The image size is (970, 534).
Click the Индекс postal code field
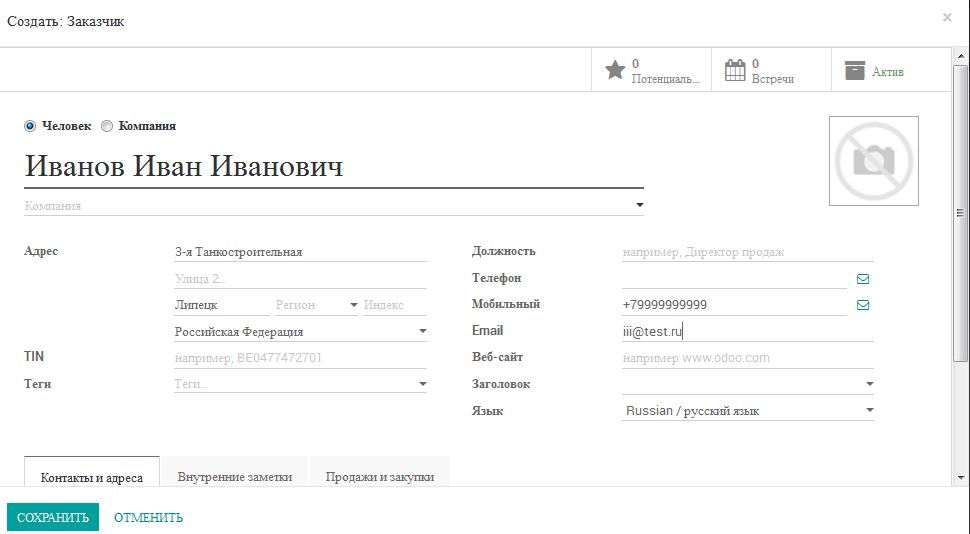tap(395, 305)
